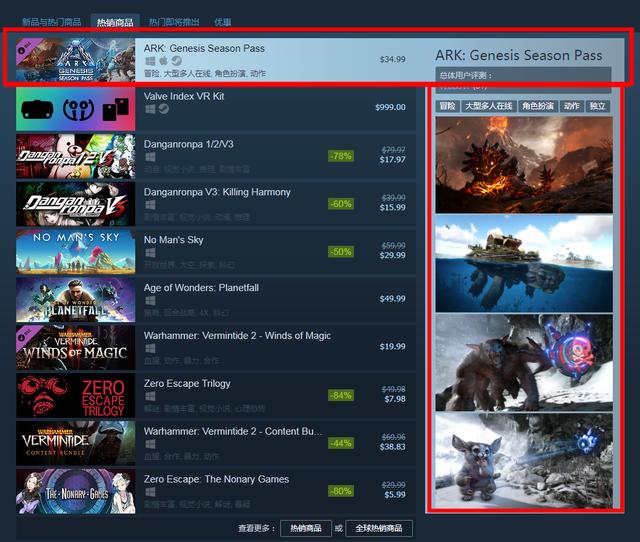Click the No Man's Sky title
Viewport: 640px width, 542px height.
point(173,240)
